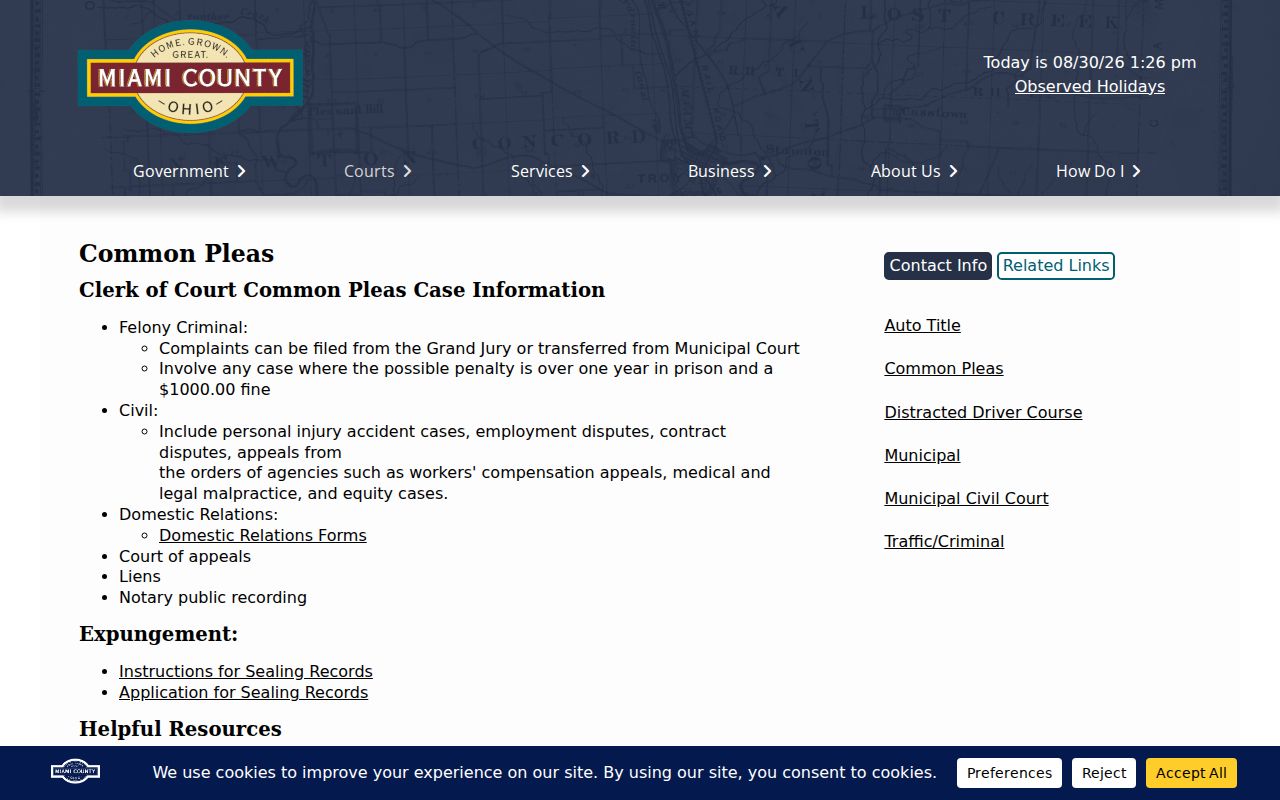Click the 'Notary public recording' list item
The image size is (1280, 800).
(x=213, y=597)
